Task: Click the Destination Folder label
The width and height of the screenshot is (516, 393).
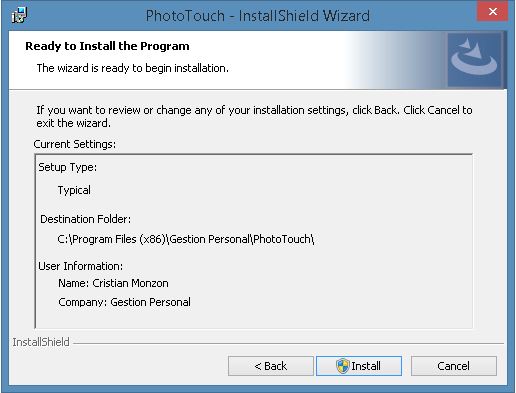Action: point(86,219)
